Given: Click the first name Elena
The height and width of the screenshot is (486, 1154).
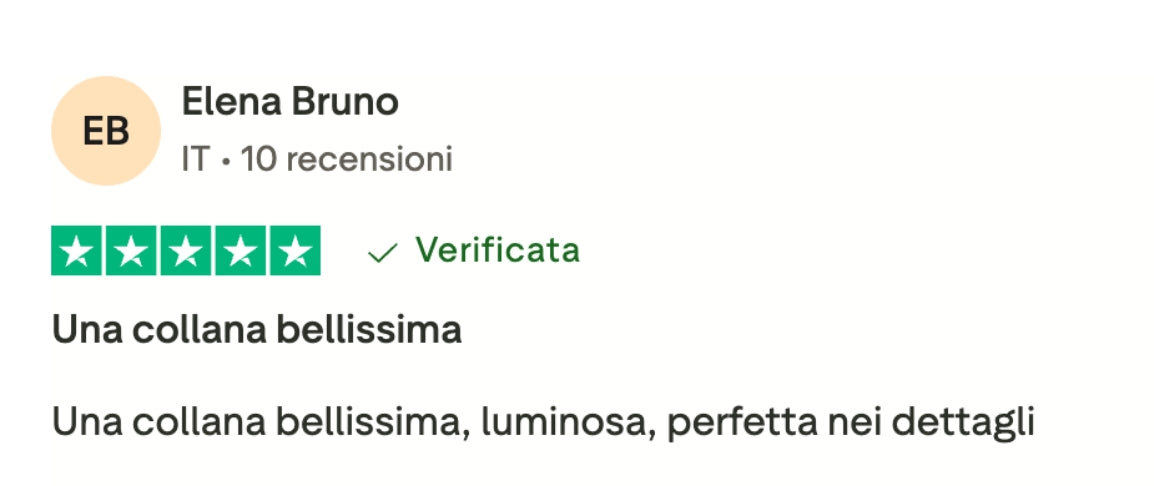Looking at the screenshot, I should click(x=231, y=102).
